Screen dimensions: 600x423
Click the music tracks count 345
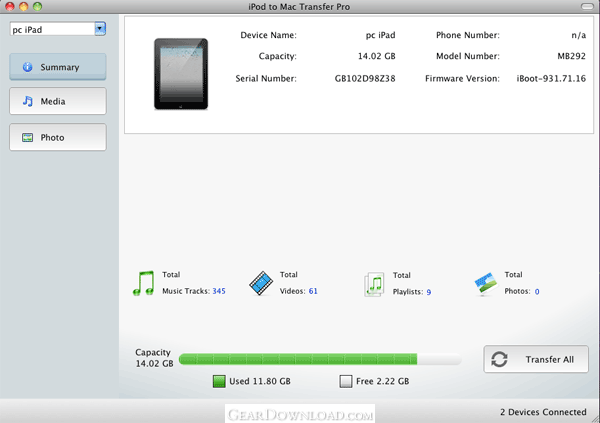point(219,291)
